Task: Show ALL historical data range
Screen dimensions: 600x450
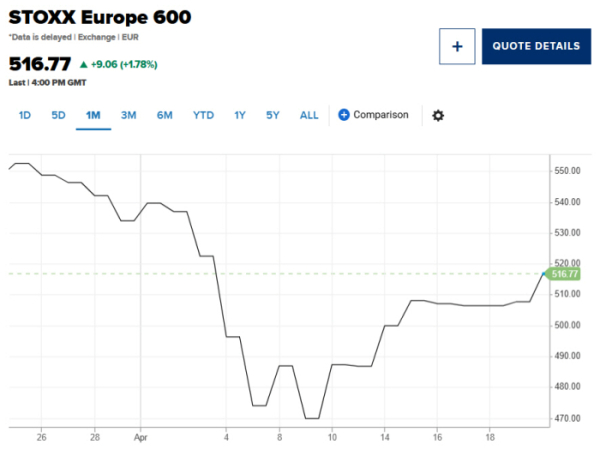Action: pos(309,115)
